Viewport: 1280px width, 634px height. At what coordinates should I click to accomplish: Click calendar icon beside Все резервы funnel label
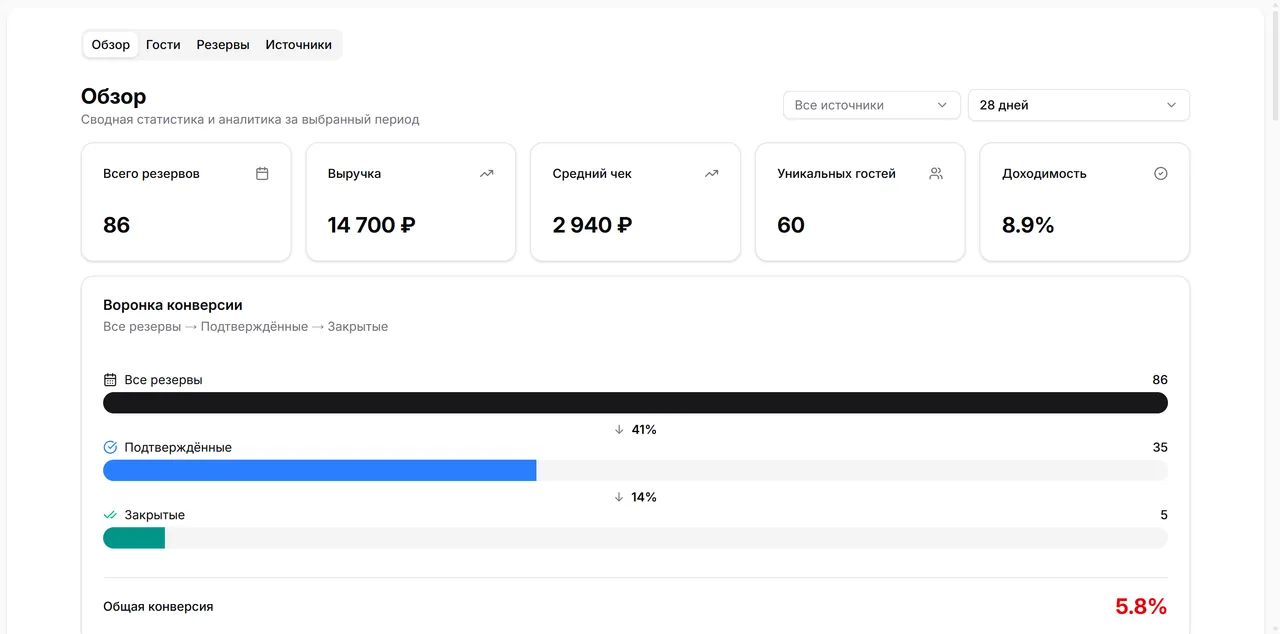(110, 380)
